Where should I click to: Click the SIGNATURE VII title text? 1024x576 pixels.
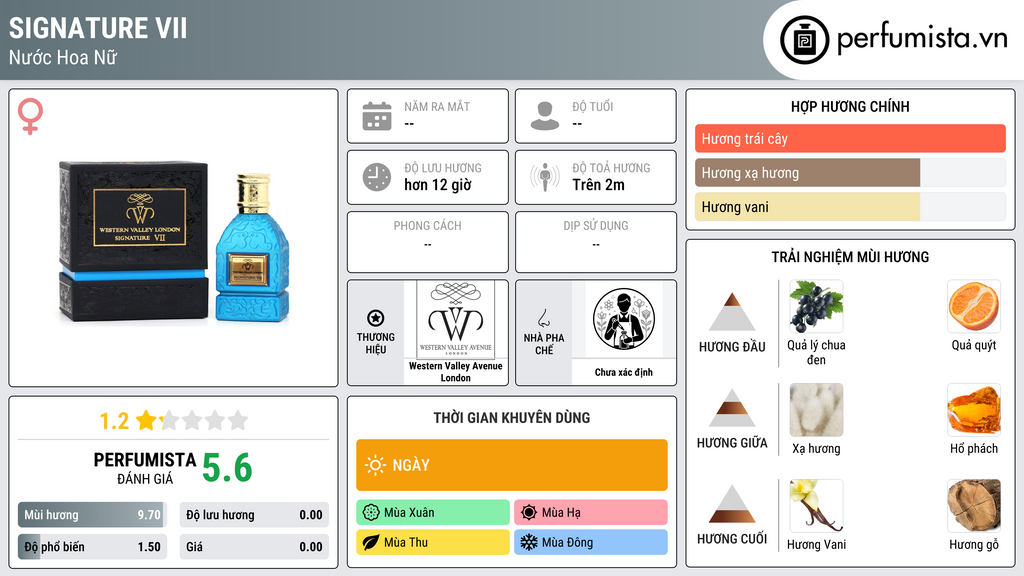[x=98, y=29]
